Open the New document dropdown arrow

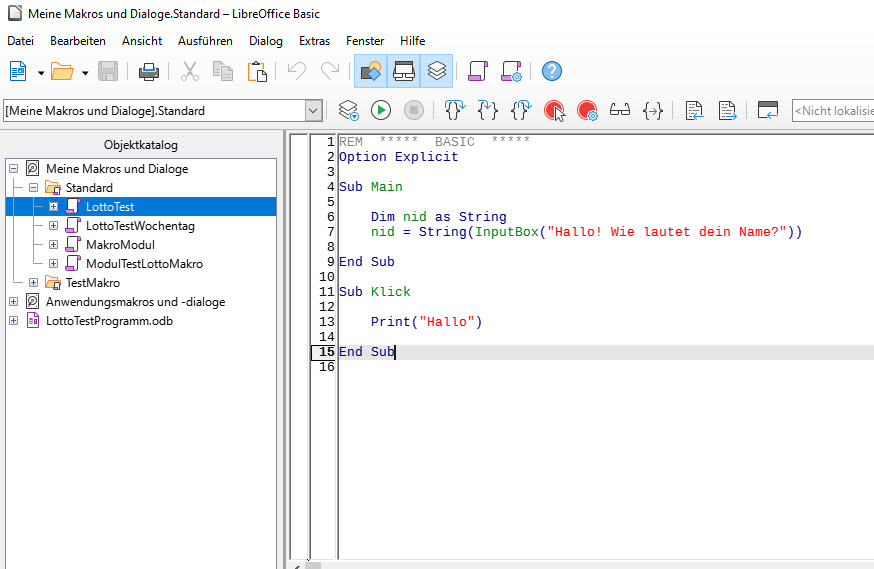pos(41,72)
